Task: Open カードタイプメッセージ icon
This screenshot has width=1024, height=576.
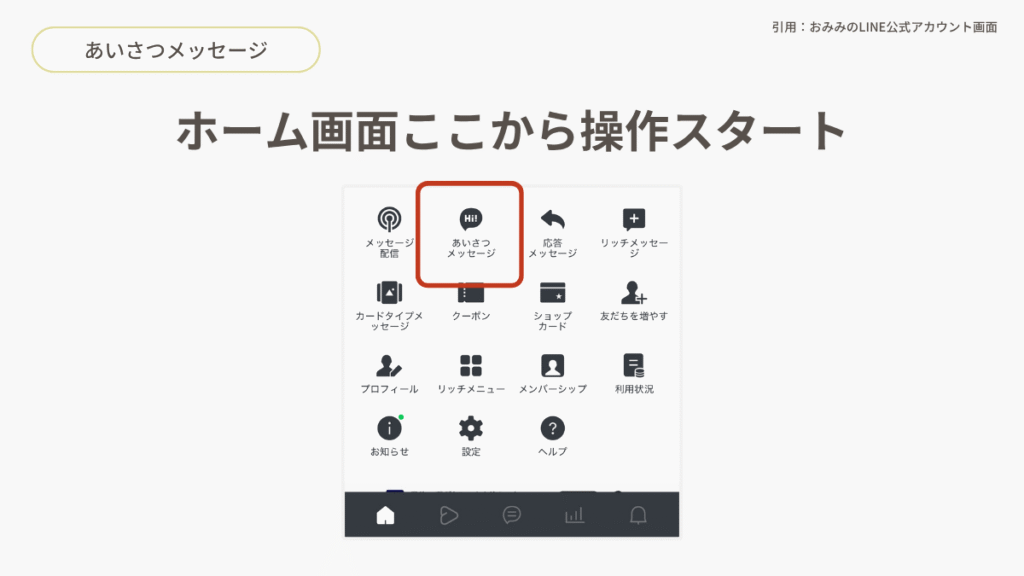Action: 389,292
